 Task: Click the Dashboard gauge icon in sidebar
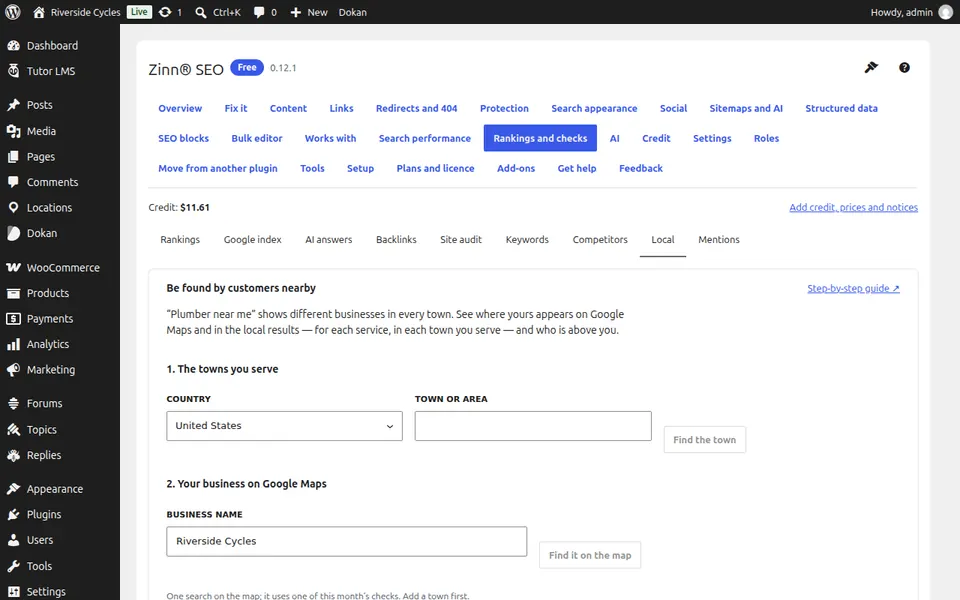click(13, 45)
